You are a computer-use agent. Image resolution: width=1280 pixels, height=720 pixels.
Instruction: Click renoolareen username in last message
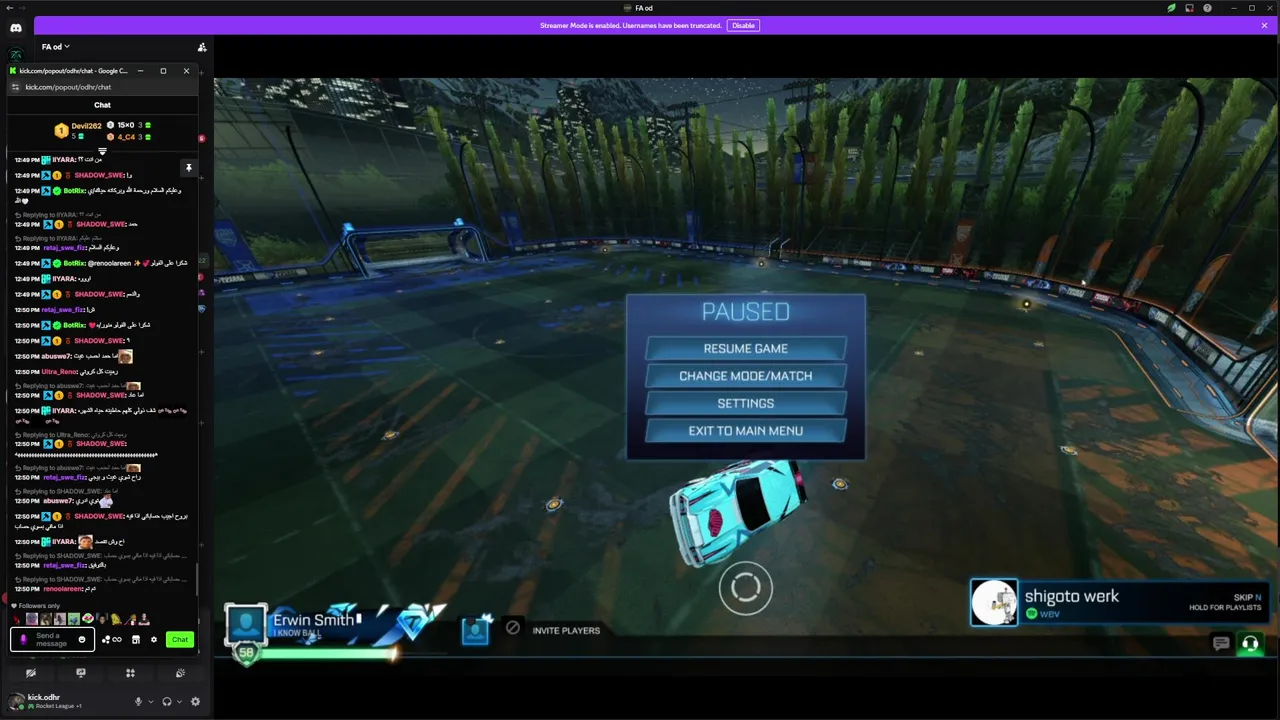[x=63, y=589]
